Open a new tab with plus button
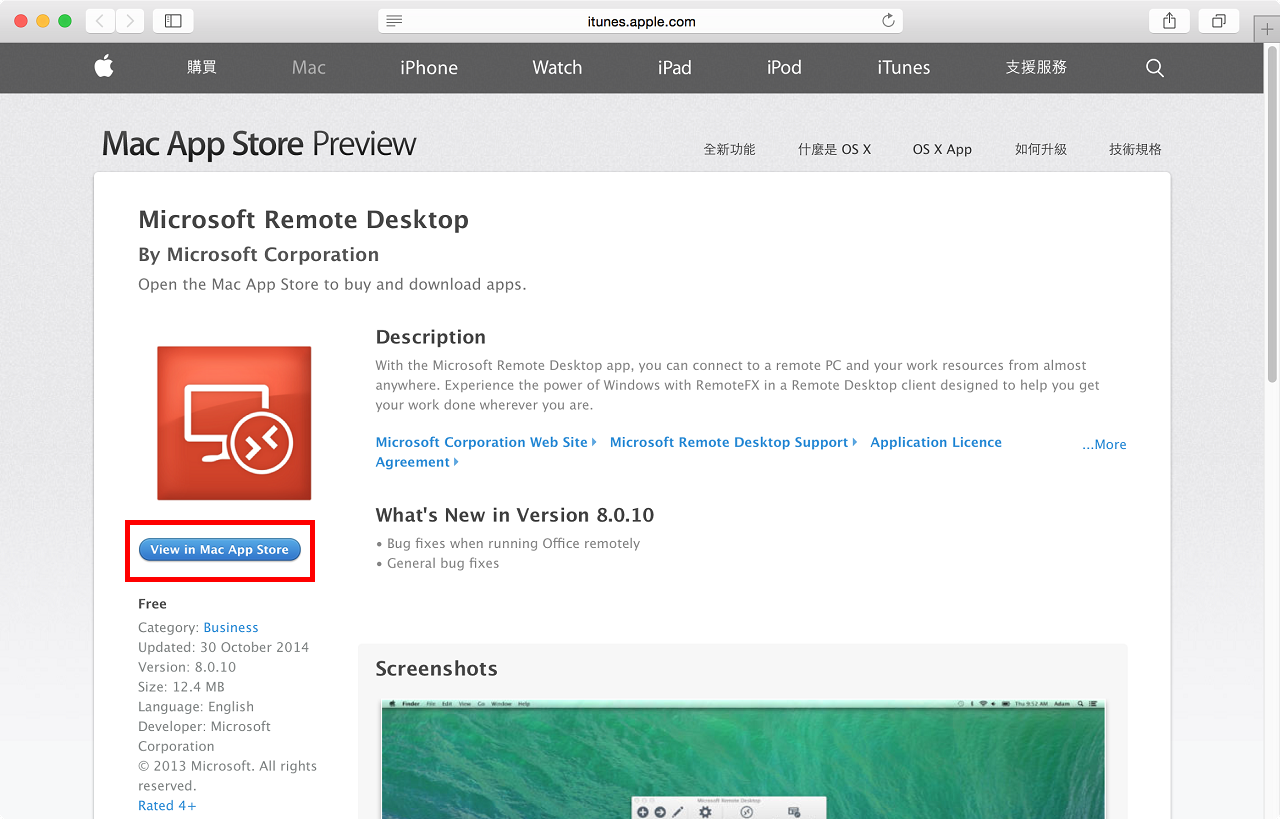 pyautogui.click(x=1267, y=28)
